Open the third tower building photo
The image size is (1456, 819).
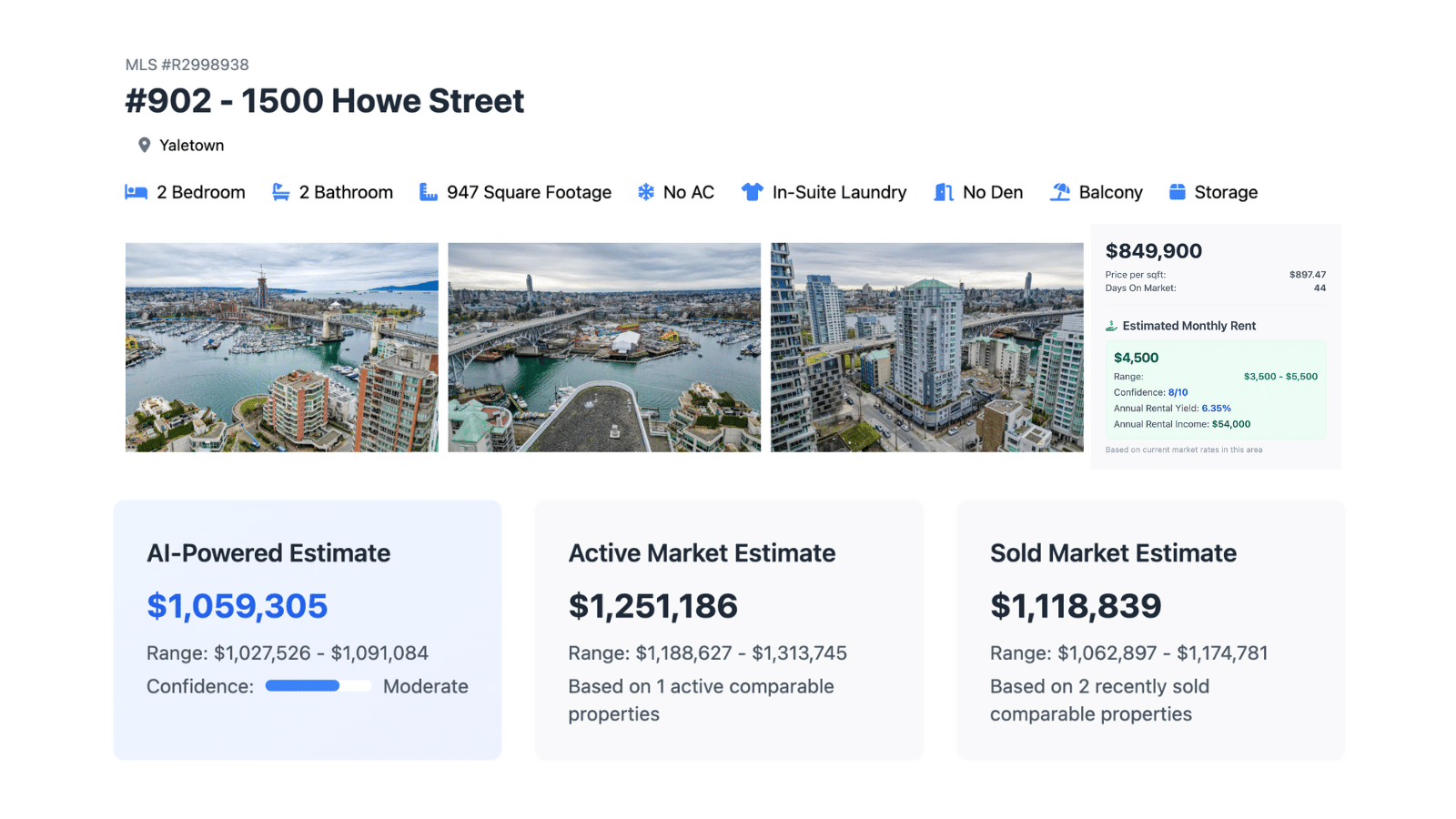point(926,347)
